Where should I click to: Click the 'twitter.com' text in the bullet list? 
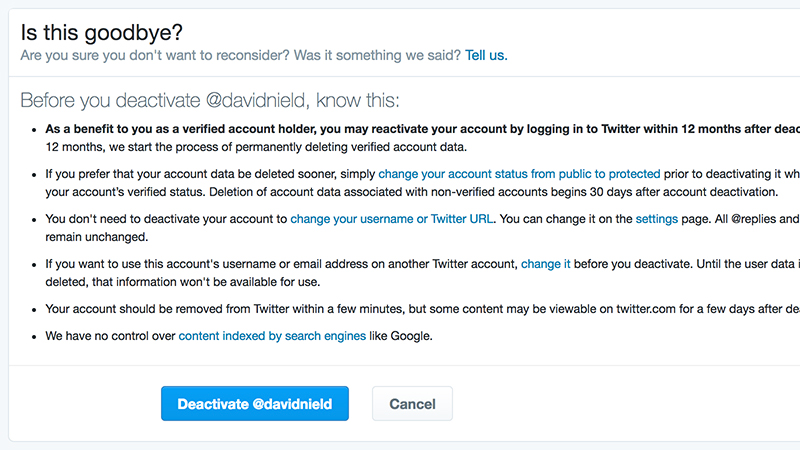646,309
